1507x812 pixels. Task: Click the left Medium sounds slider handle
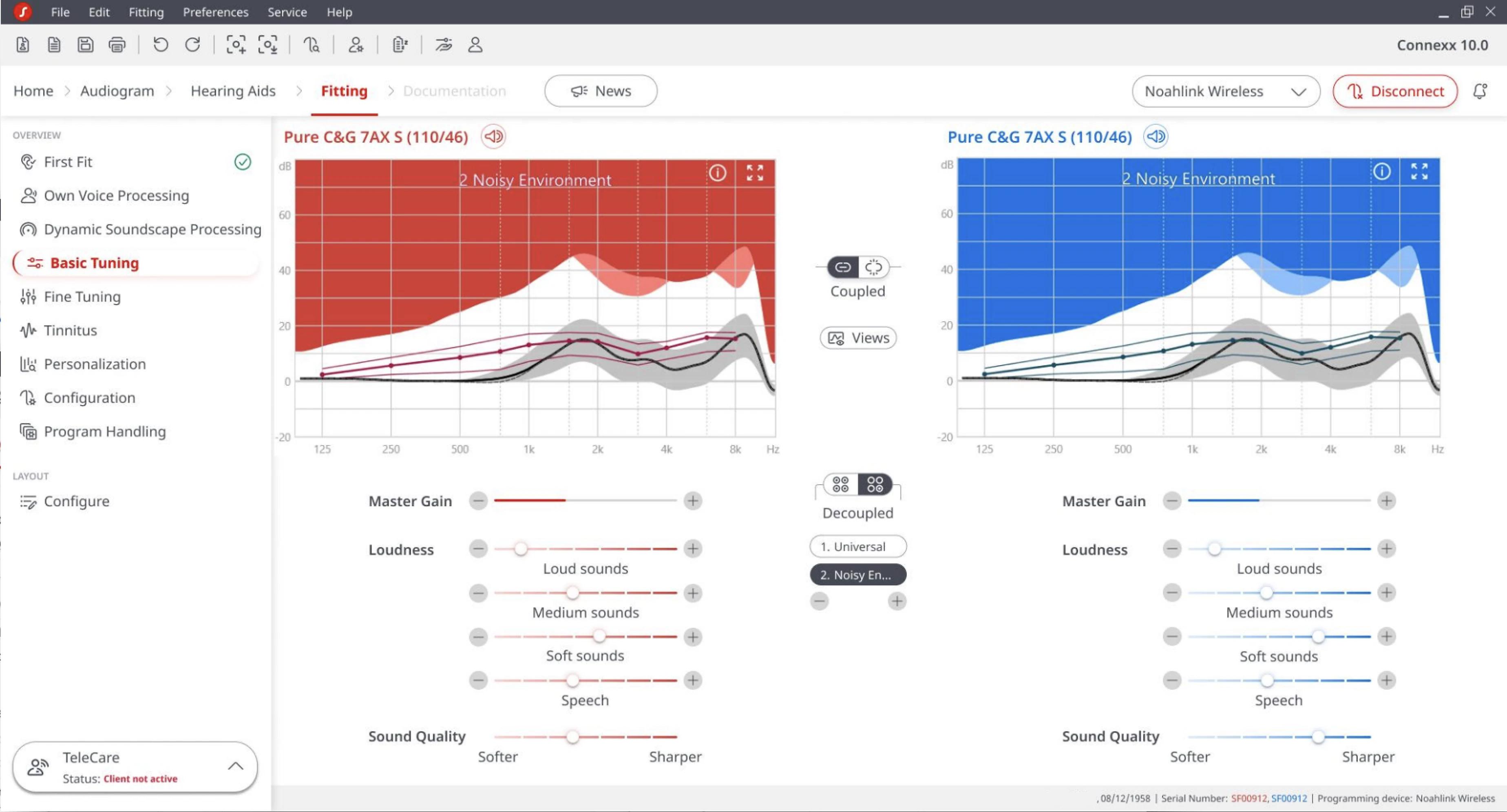(572, 593)
